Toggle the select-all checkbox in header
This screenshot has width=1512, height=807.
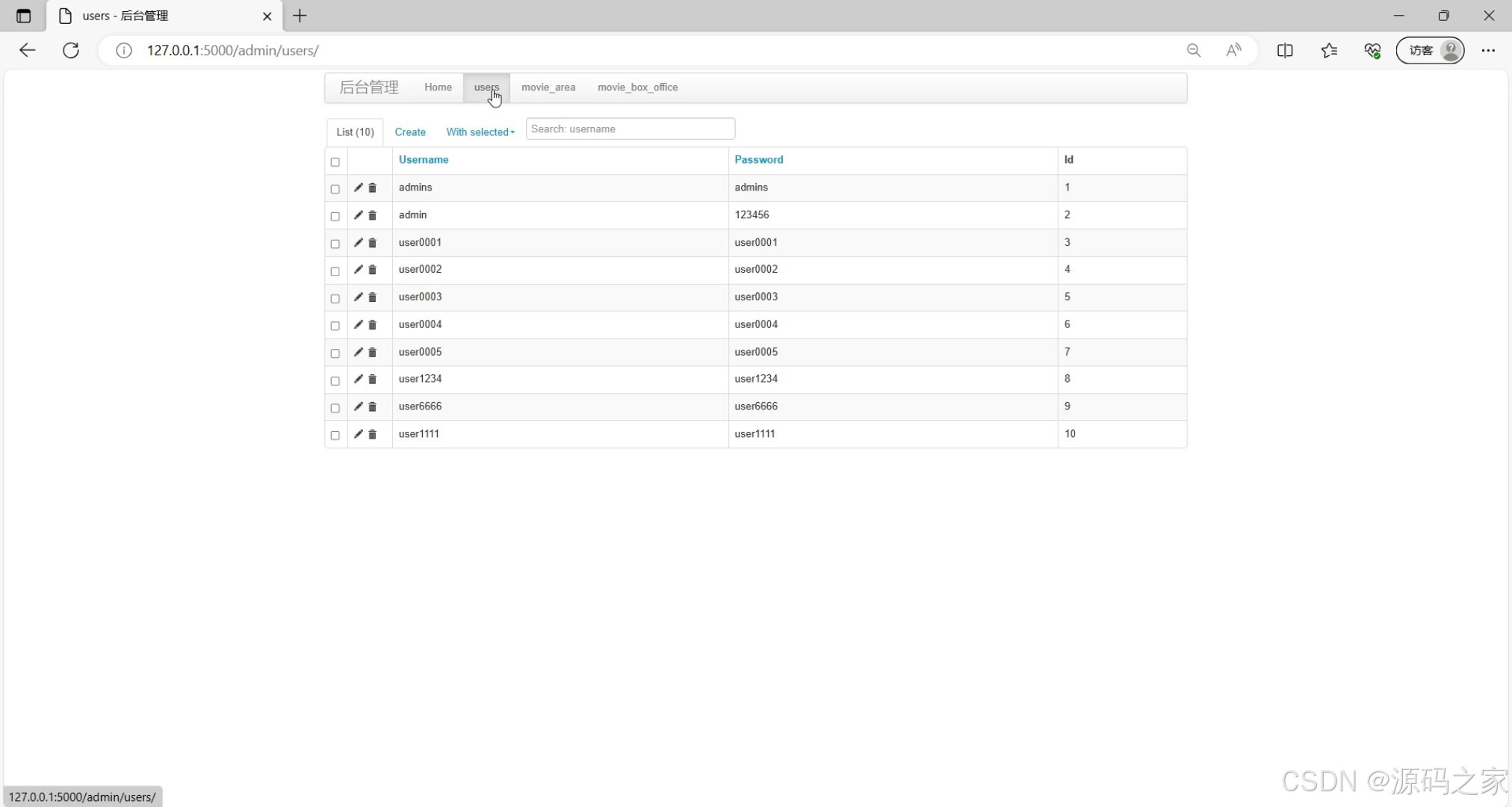(335, 162)
